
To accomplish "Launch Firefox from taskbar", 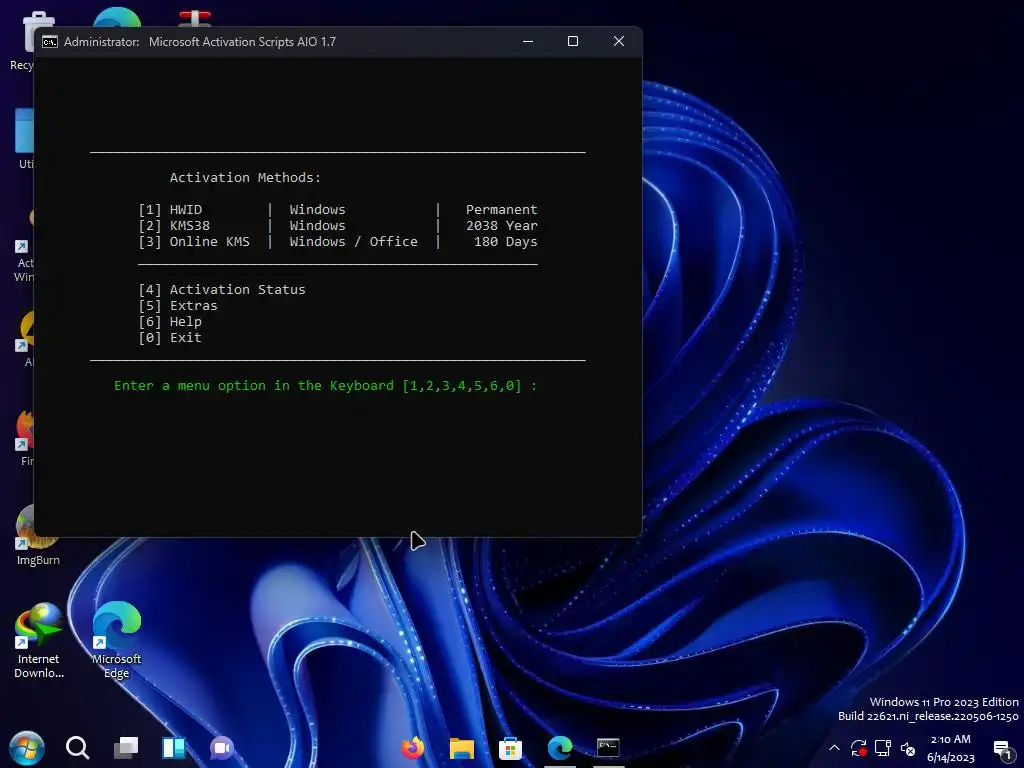I will pyautogui.click(x=413, y=748).
